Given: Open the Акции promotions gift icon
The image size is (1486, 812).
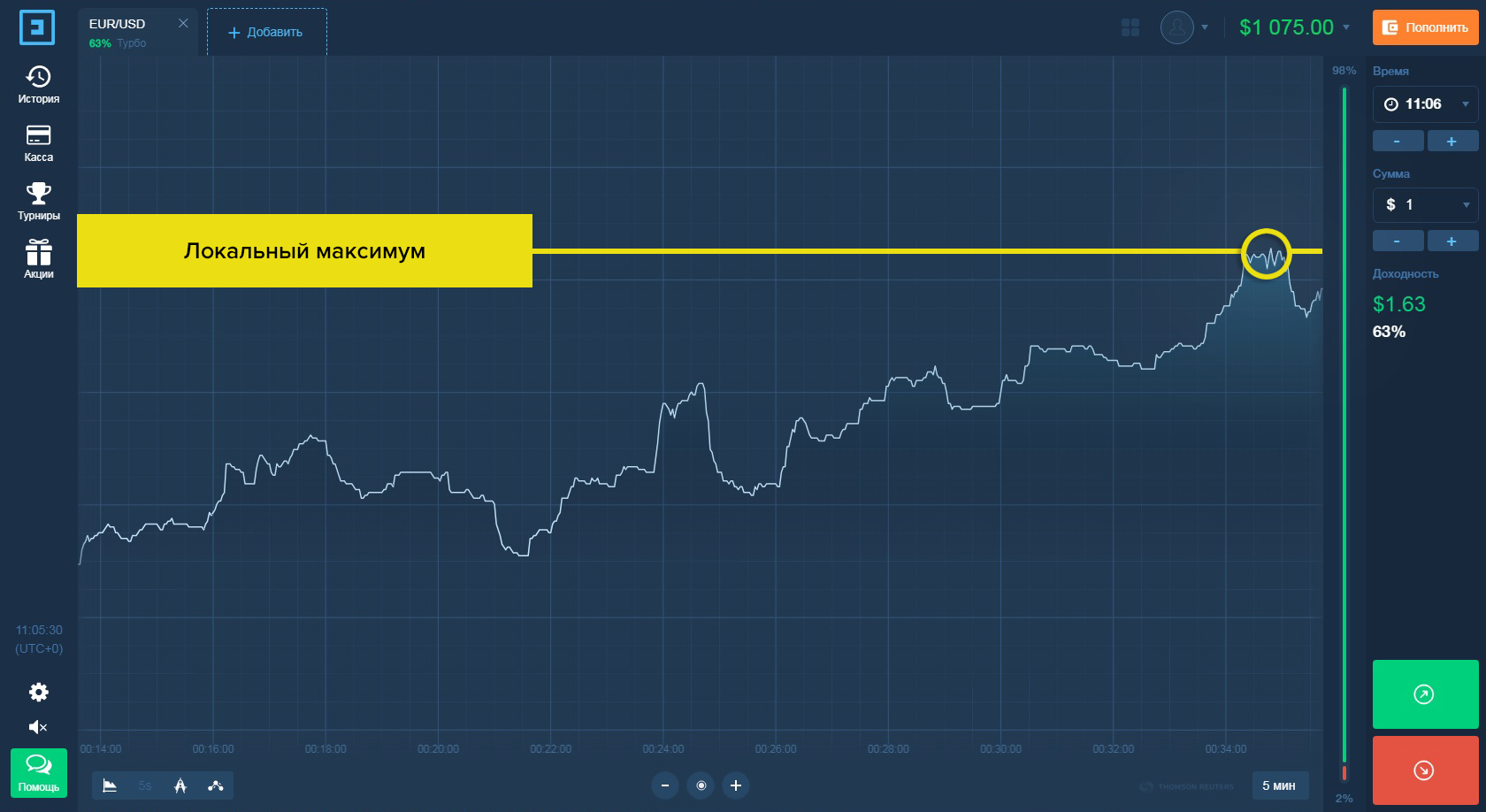Looking at the screenshot, I should click(39, 260).
